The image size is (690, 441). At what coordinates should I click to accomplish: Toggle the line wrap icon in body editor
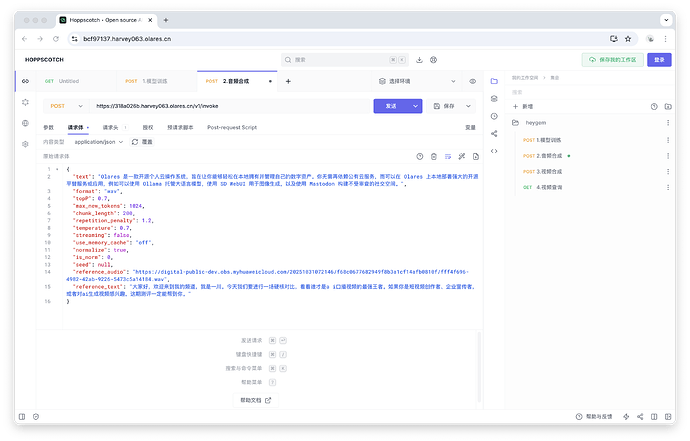pyautogui.click(x=447, y=156)
